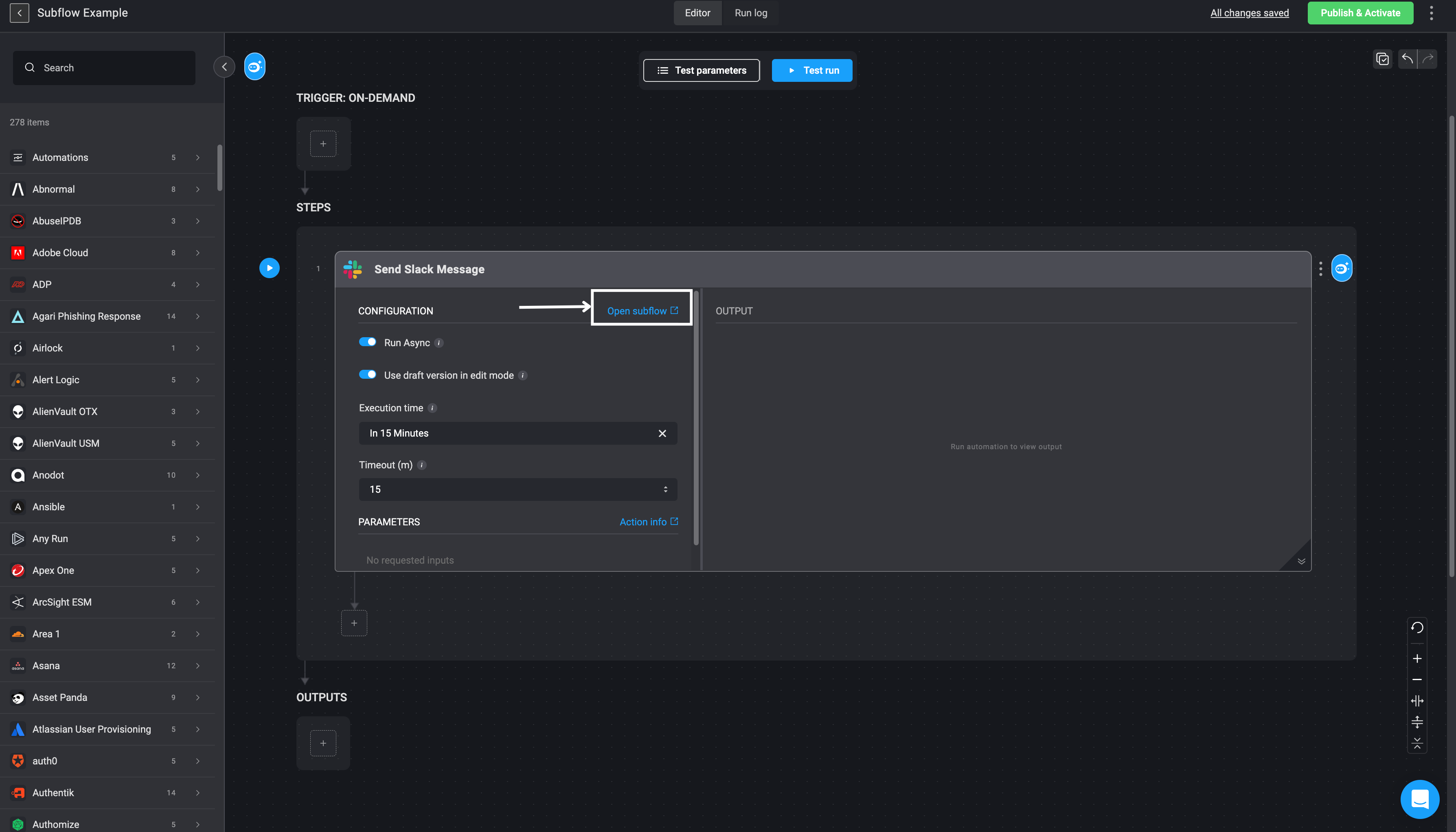Open Send Slack Message step options menu
The width and height of the screenshot is (1456, 832).
[x=1320, y=268]
